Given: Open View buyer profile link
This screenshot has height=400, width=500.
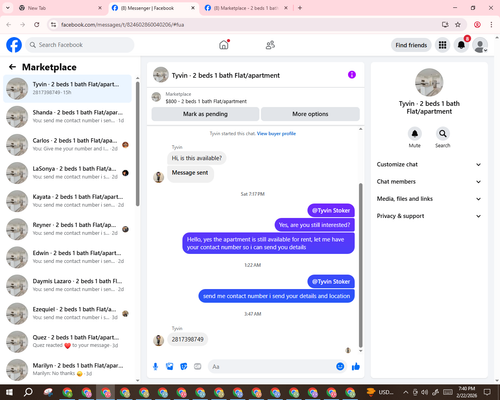Looking at the screenshot, I should click(x=276, y=134).
